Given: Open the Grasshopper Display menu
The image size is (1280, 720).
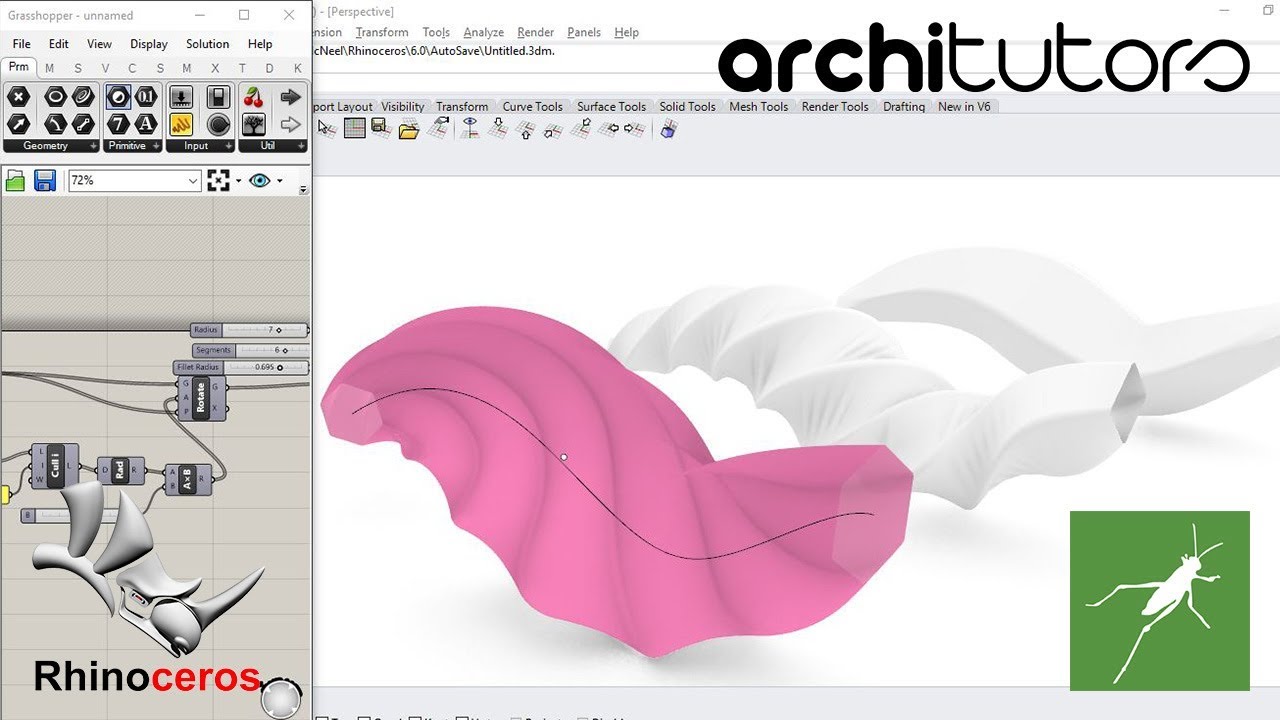Looking at the screenshot, I should pos(149,44).
